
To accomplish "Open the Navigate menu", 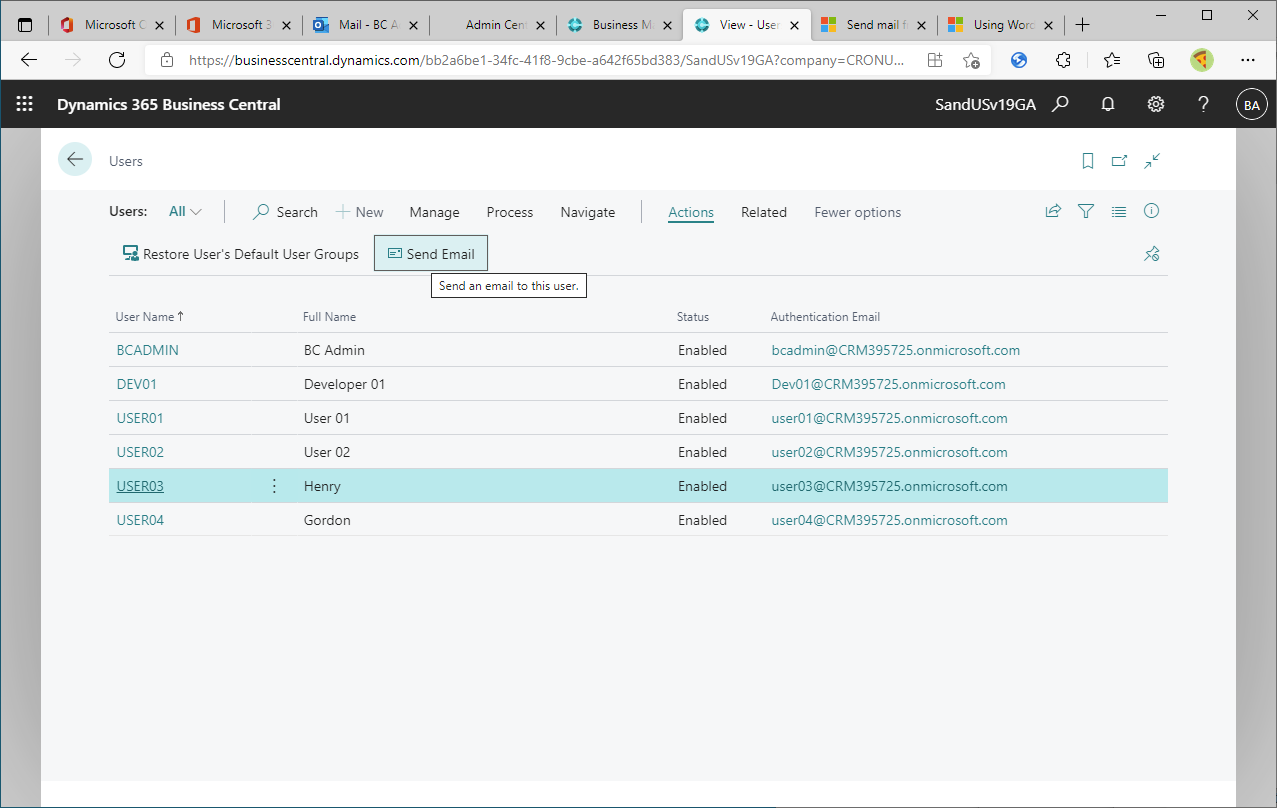I will pos(587,212).
